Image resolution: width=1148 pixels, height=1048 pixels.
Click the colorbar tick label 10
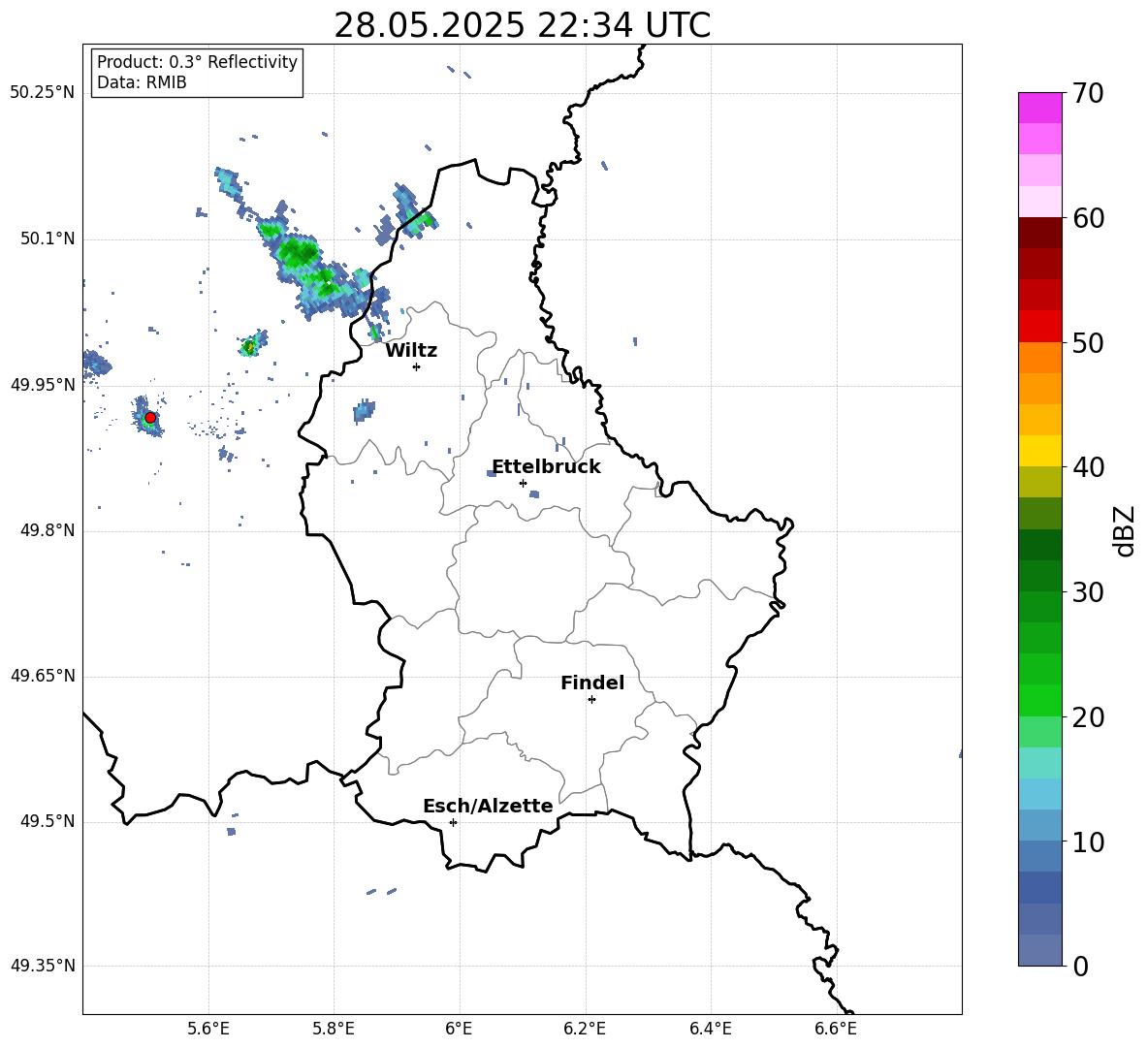point(1089,842)
